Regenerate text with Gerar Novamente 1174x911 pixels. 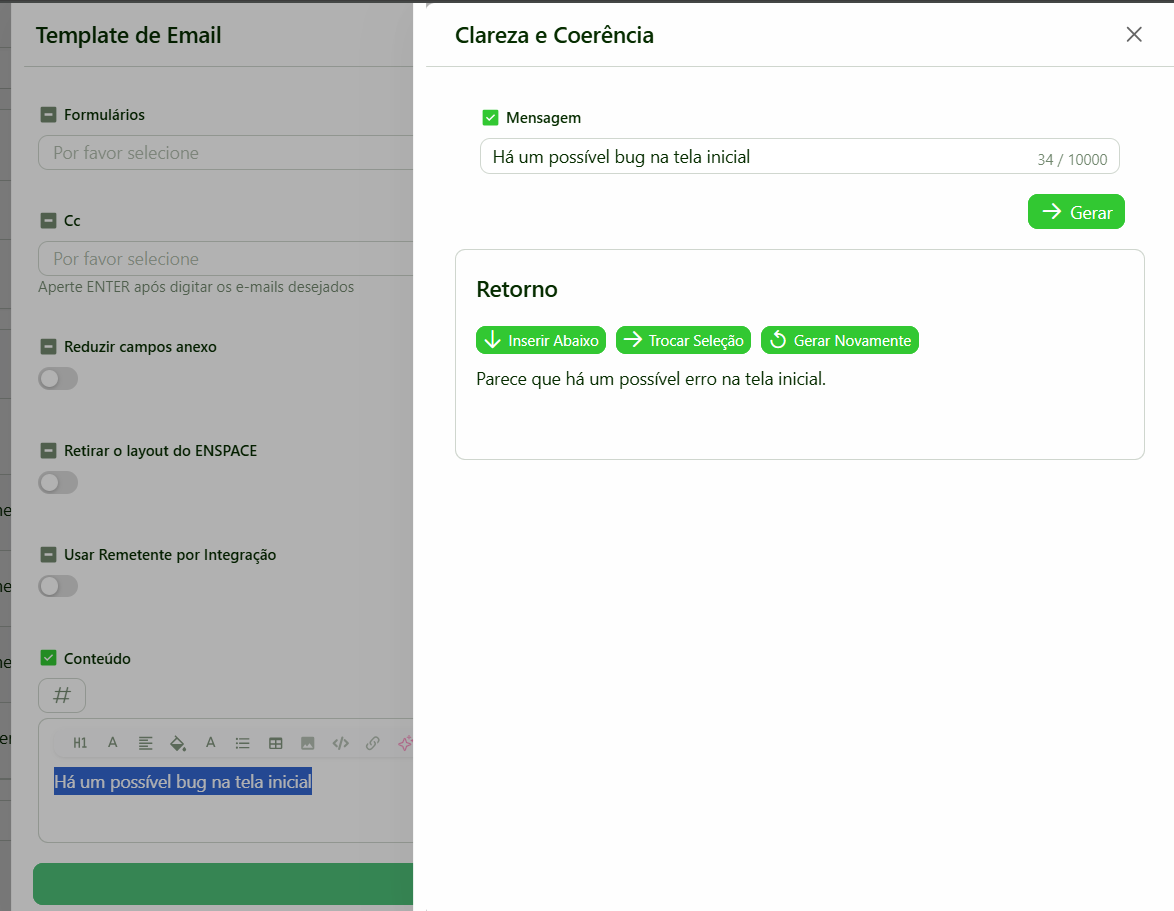pos(840,340)
